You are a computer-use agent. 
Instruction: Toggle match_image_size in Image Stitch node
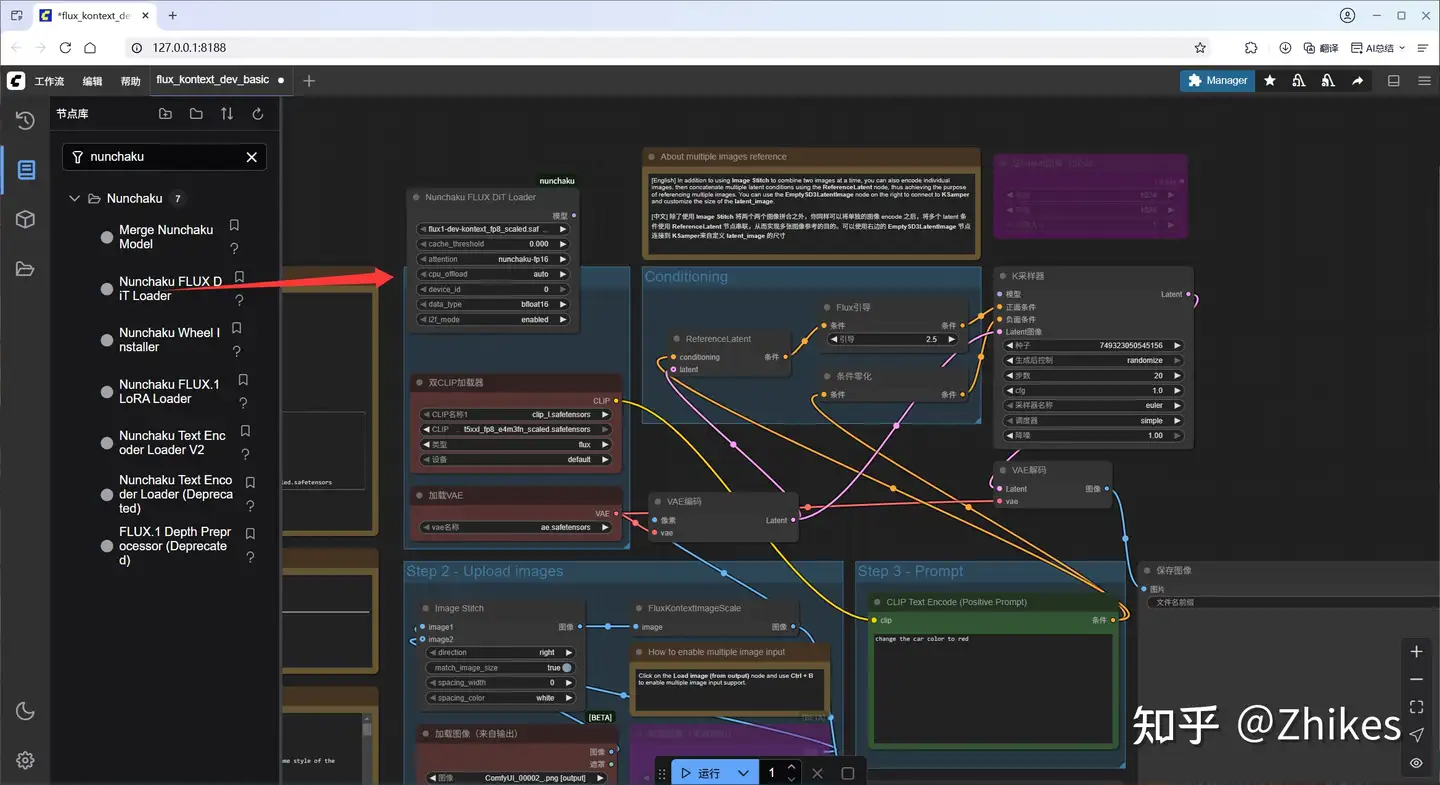point(567,668)
